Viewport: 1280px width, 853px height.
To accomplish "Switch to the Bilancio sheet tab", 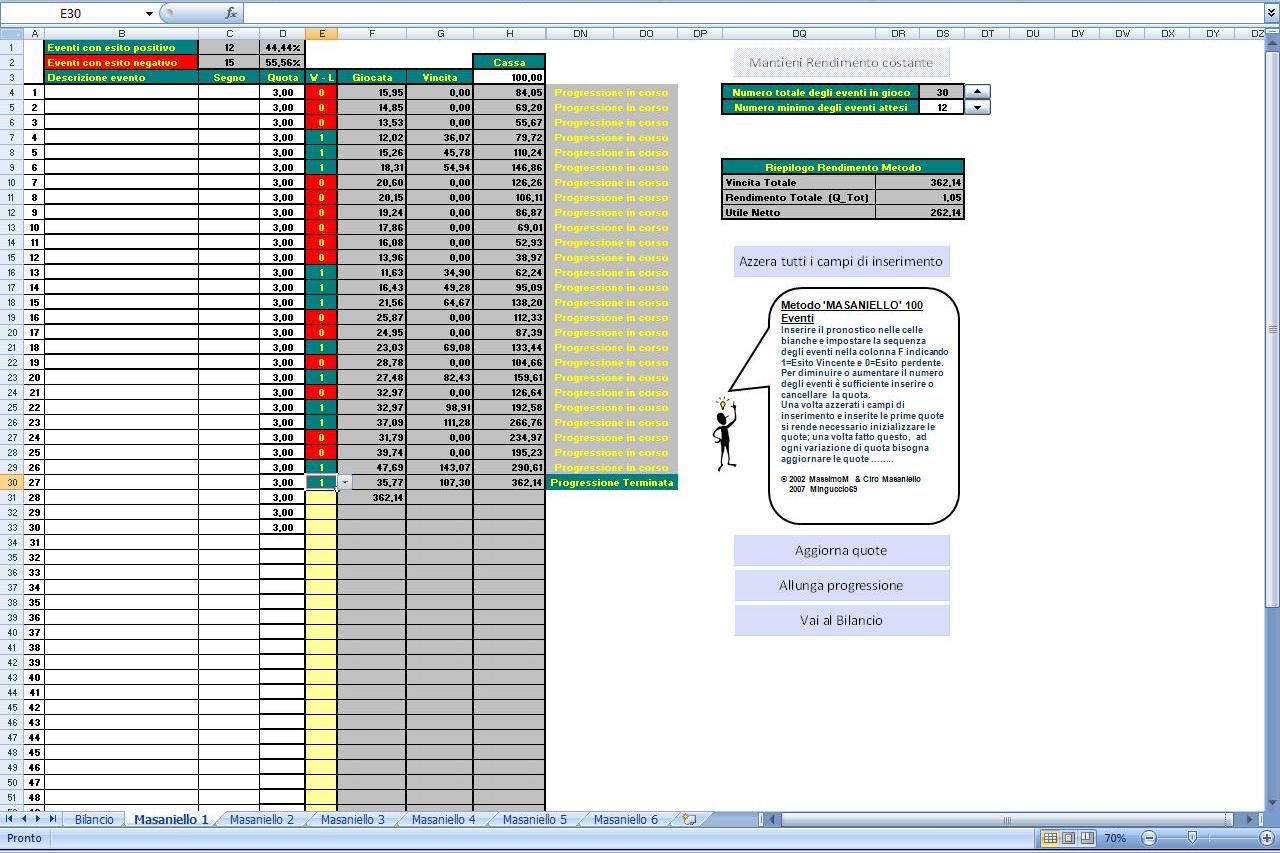I will [x=94, y=819].
